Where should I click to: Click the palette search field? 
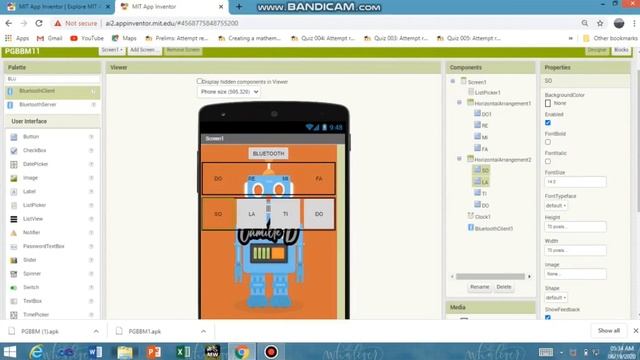point(52,79)
